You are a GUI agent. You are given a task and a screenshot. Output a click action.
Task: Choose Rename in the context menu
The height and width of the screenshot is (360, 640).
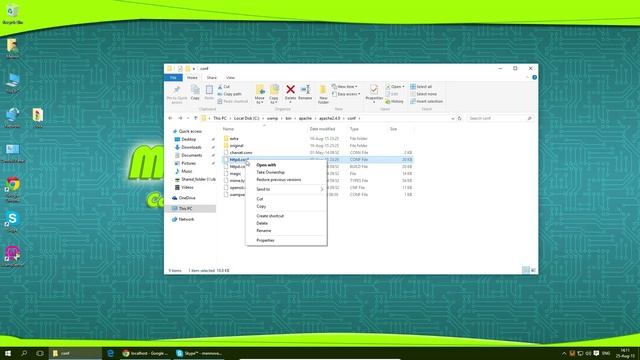click(x=264, y=231)
